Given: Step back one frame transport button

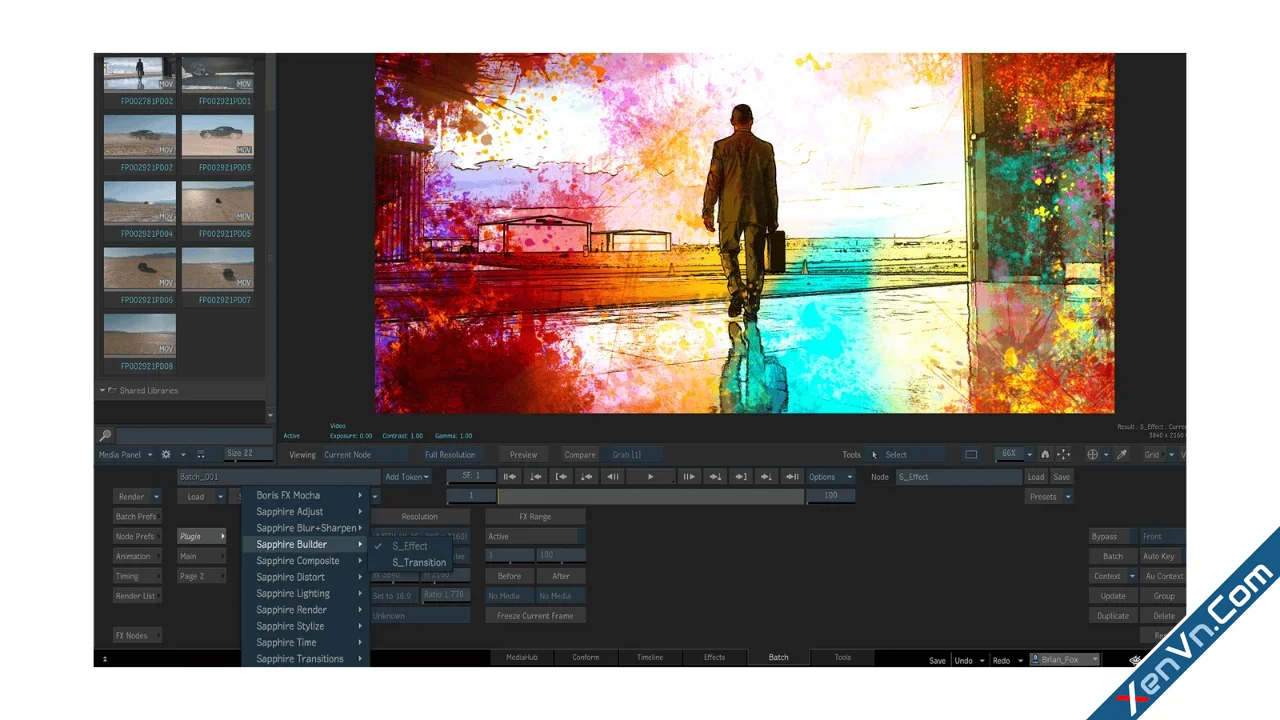Looking at the screenshot, I should coord(613,477).
